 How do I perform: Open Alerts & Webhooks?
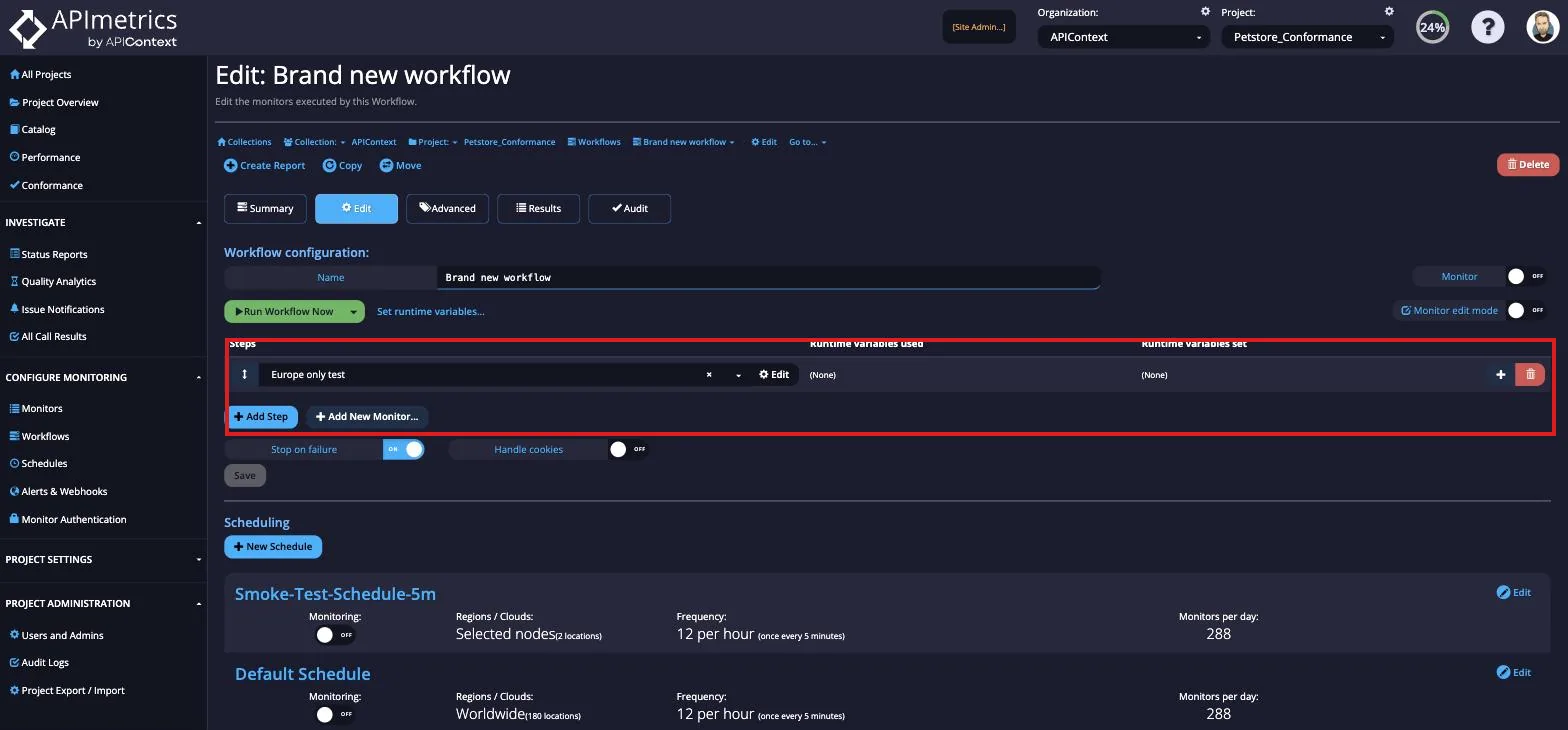click(x=58, y=491)
